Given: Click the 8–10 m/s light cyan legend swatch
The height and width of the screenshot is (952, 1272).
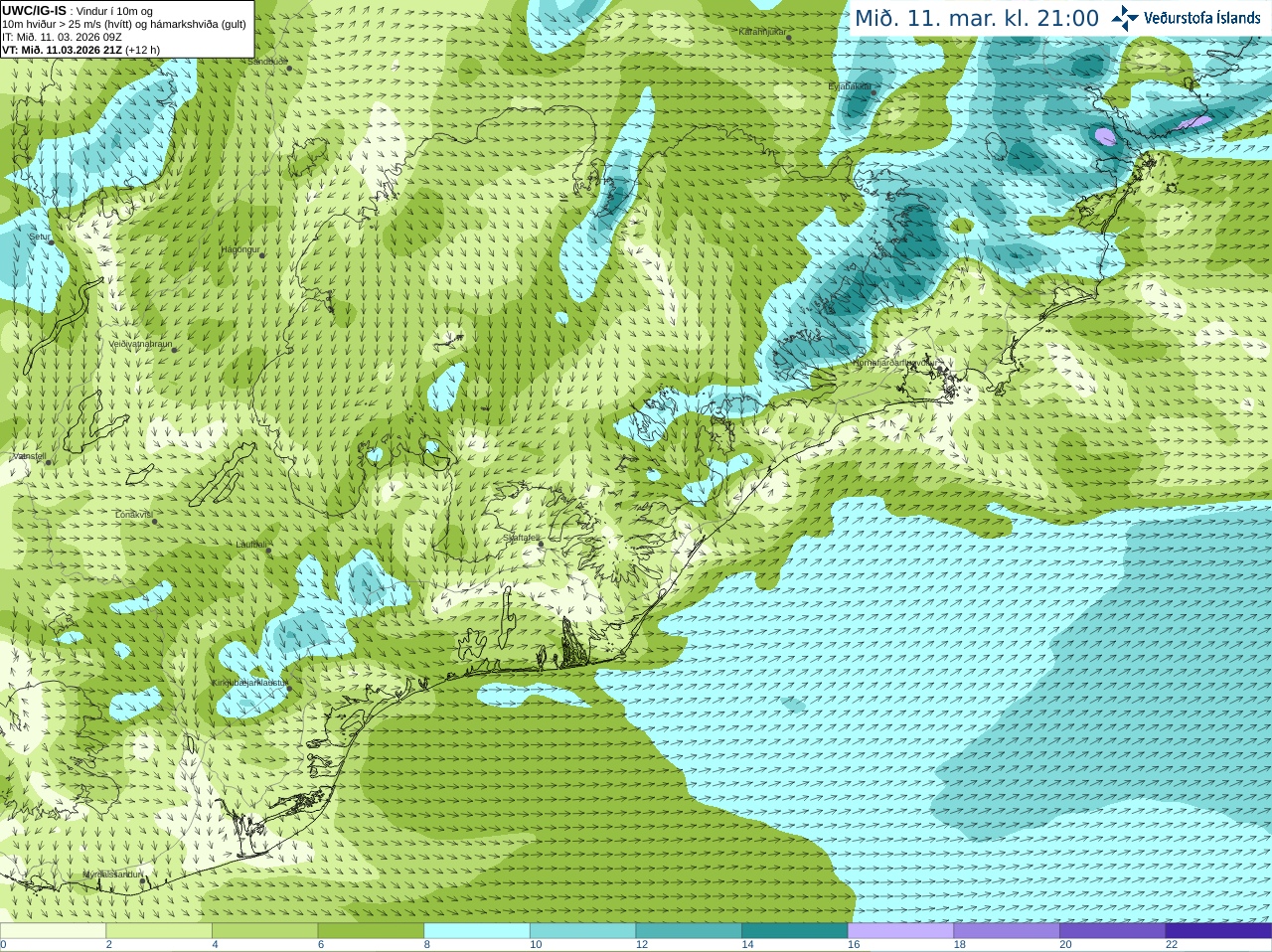Looking at the screenshot, I should [477, 931].
